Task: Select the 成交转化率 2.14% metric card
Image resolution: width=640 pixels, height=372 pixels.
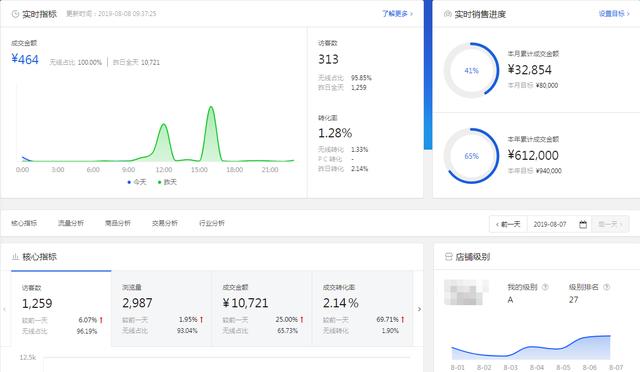Action: pos(362,309)
